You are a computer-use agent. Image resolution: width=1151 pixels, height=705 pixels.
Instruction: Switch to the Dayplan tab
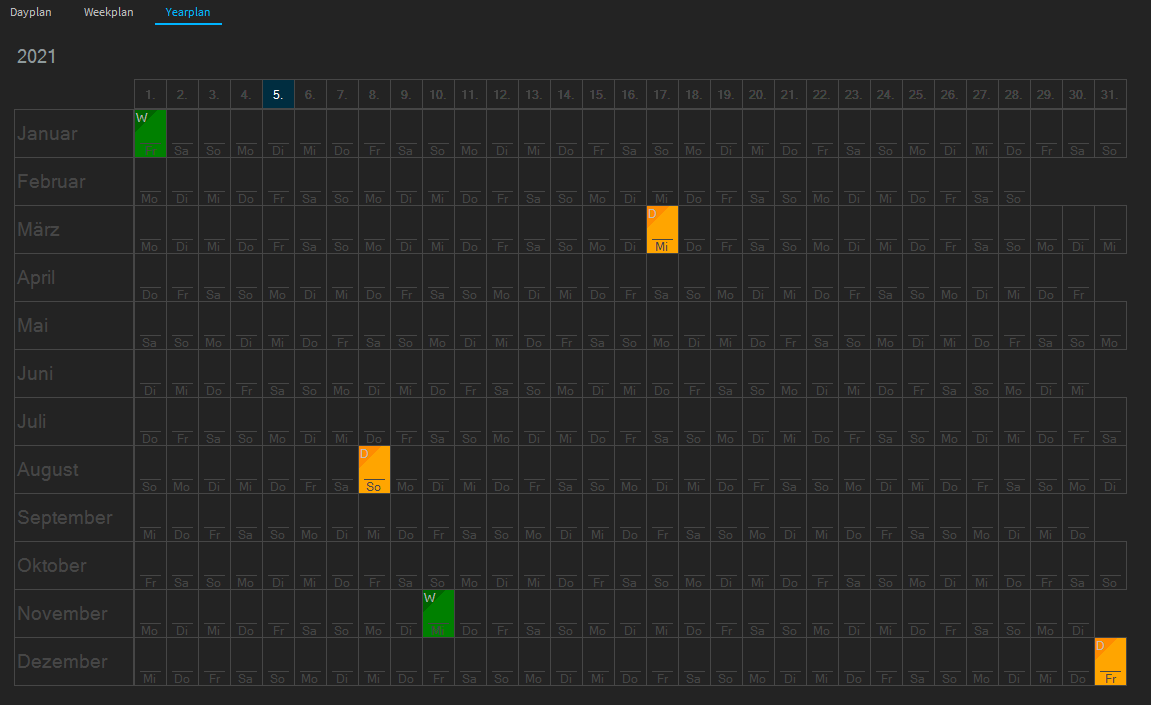(31, 12)
